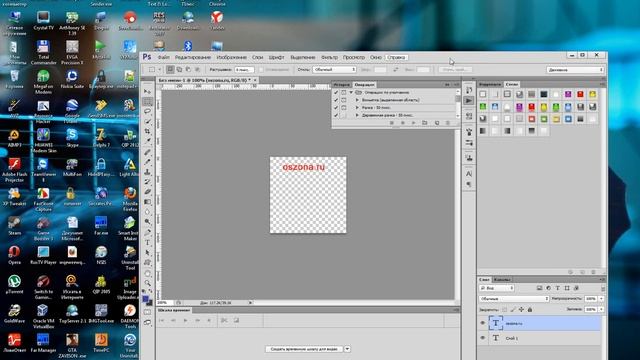Select the Blur tool
Image resolution: width=640 pixels, height=360 pixels.
coord(147,211)
